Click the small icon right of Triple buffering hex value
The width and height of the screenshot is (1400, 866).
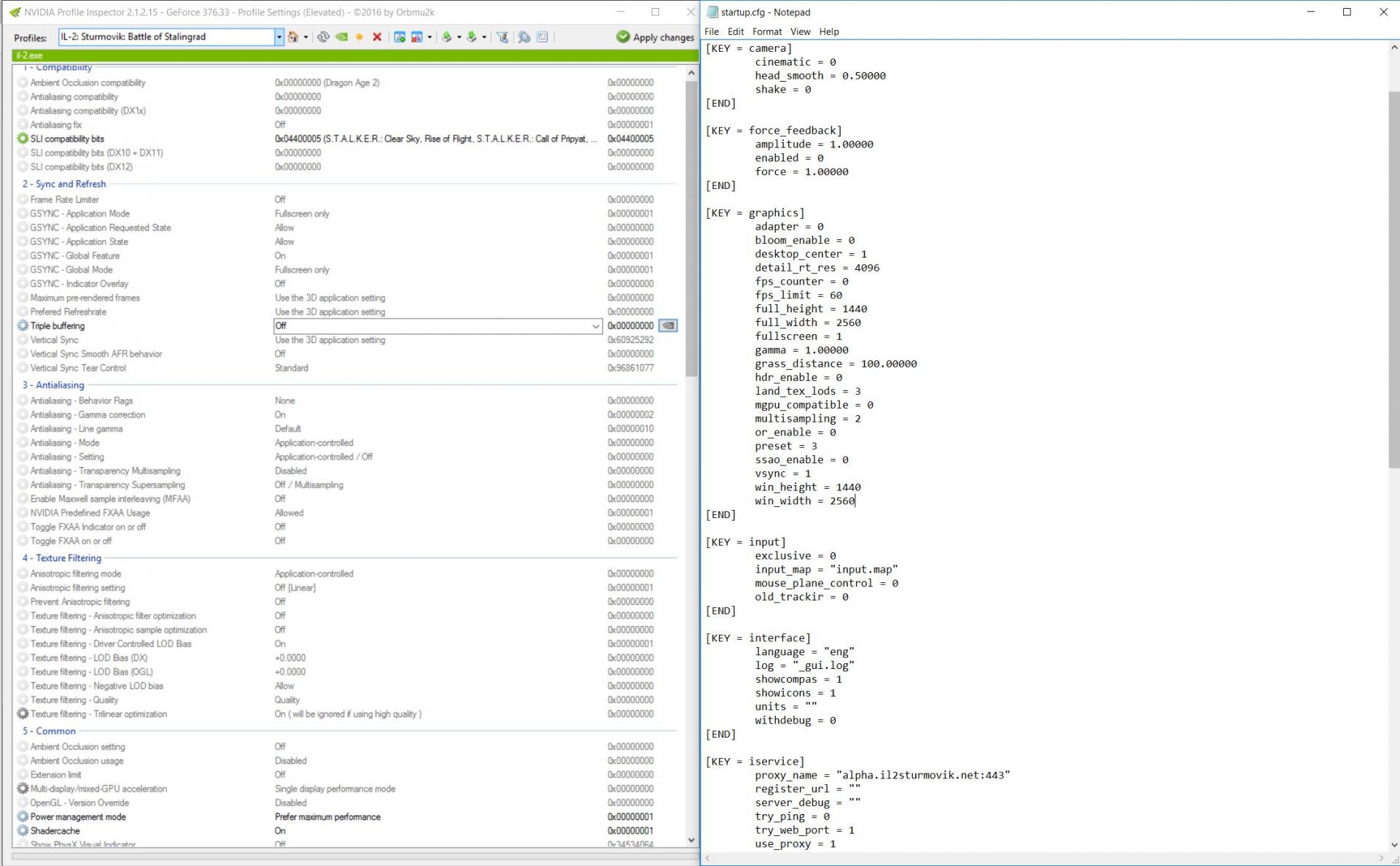(668, 326)
